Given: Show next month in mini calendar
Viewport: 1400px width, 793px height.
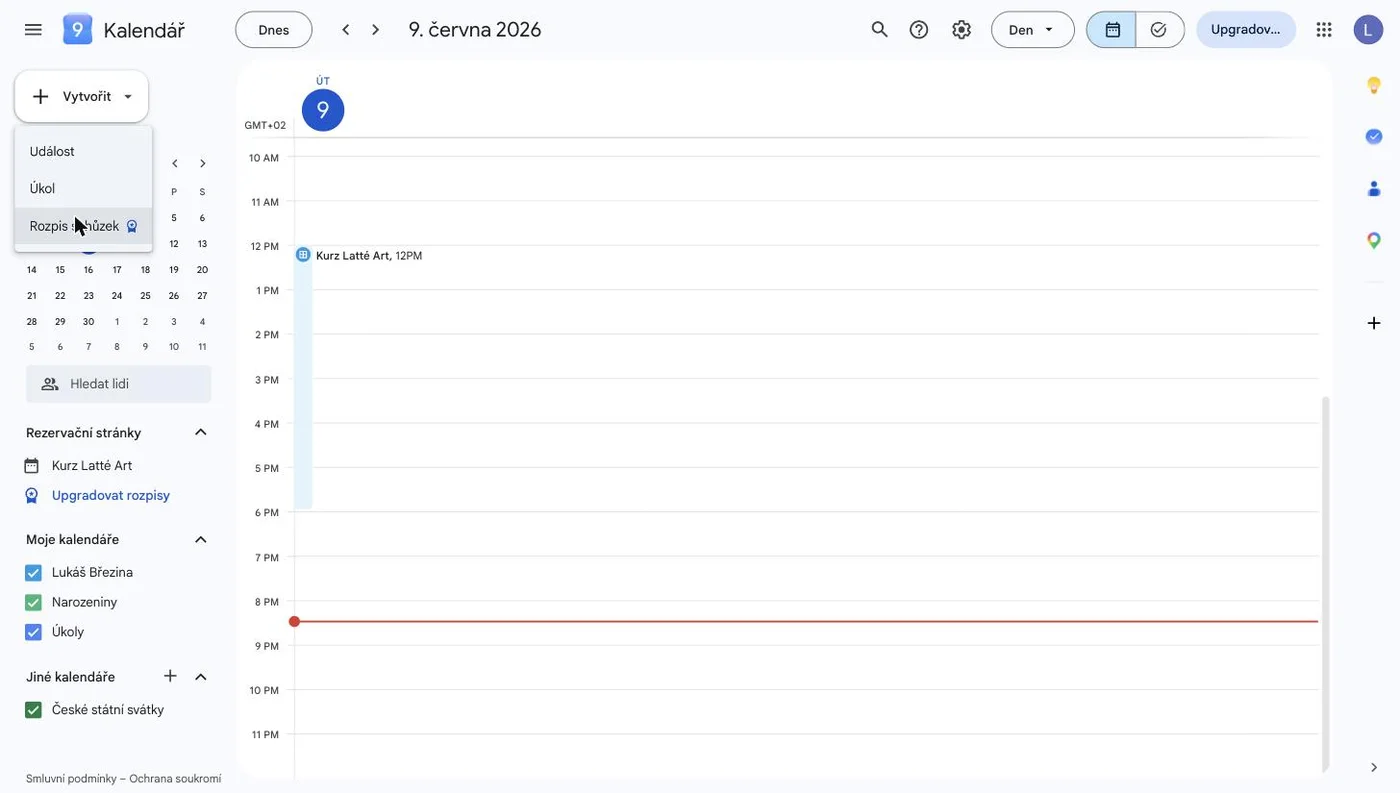Looking at the screenshot, I should pos(203,164).
